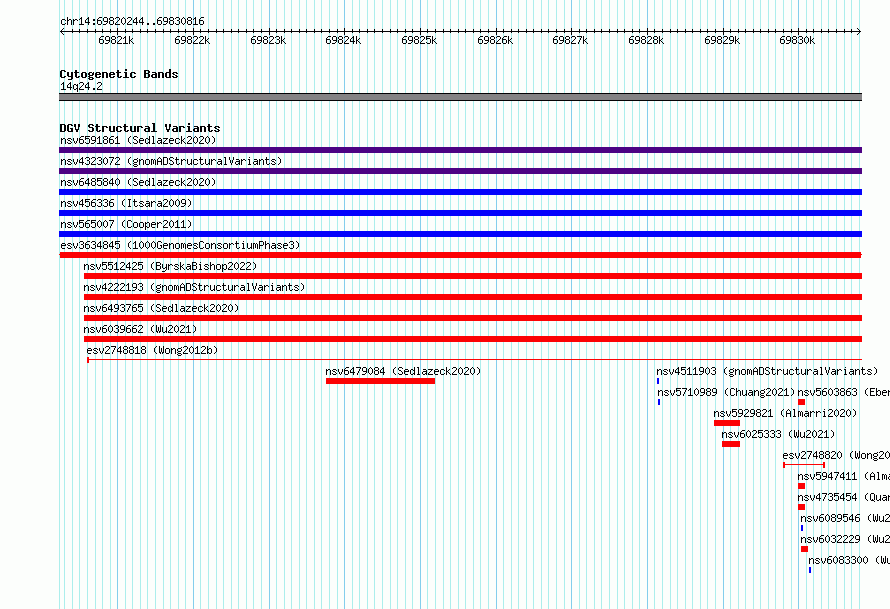The height and width of the screenshot is (609, 890).
Task: Click the Cytogenetic Bands track title
Action: click(x=119, y=74)
